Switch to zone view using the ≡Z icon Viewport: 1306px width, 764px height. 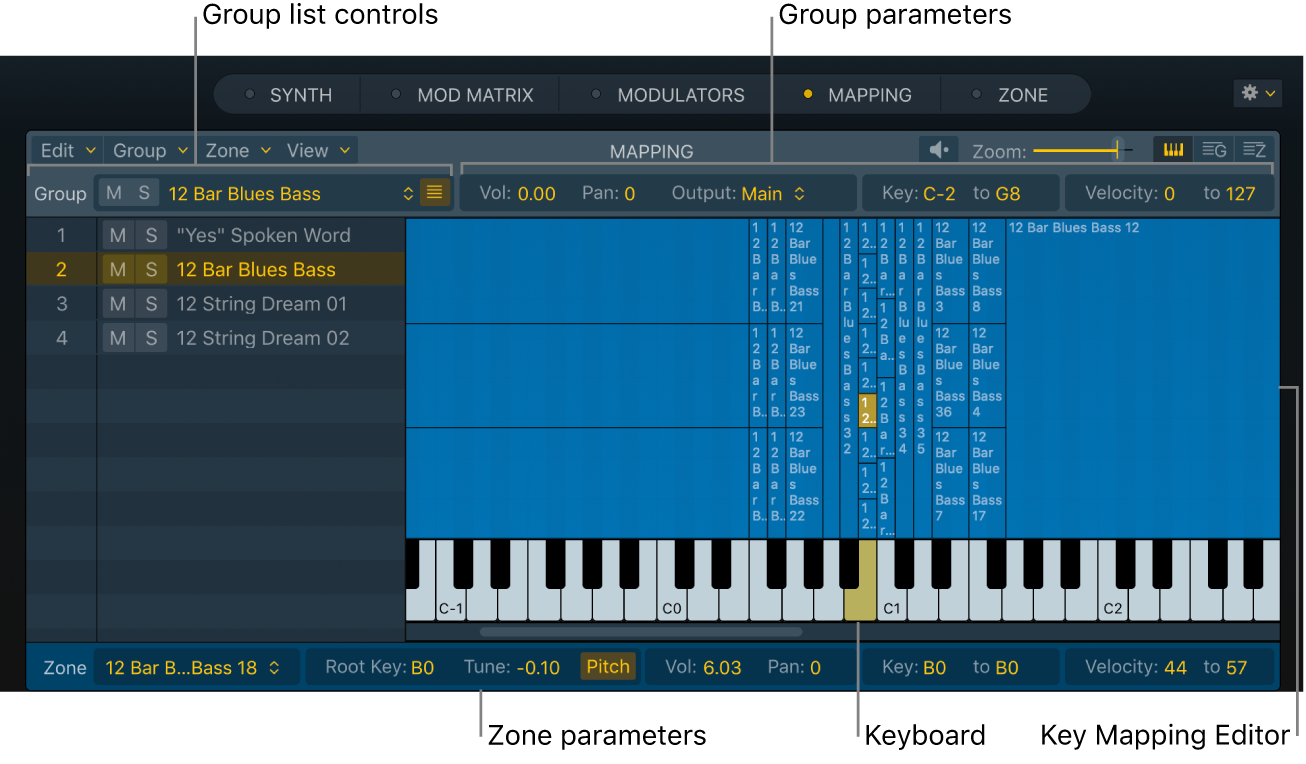click(1253, 149)
